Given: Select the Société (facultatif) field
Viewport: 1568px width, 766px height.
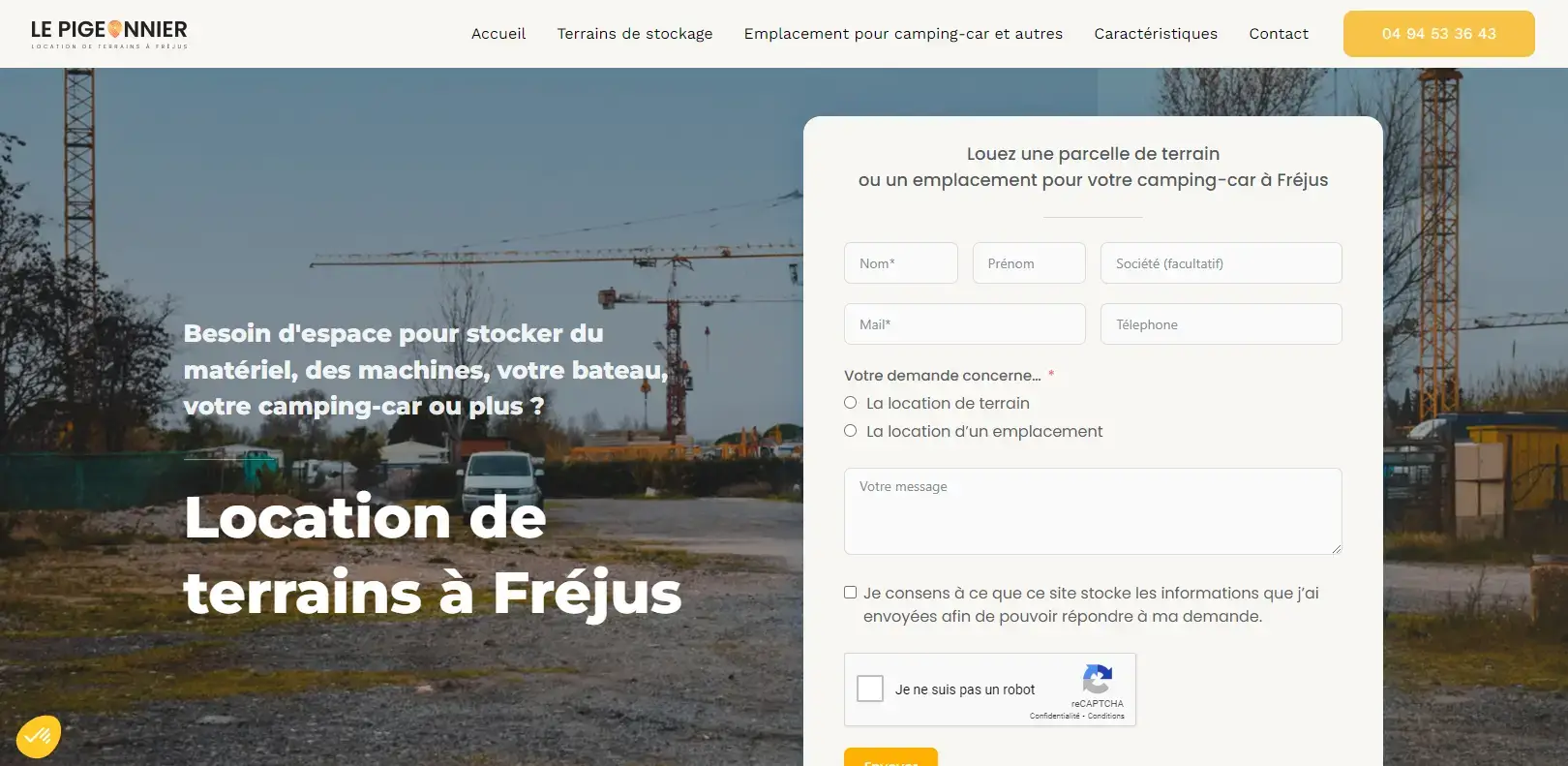Looking at the screenshot, I should [1221, 263].
